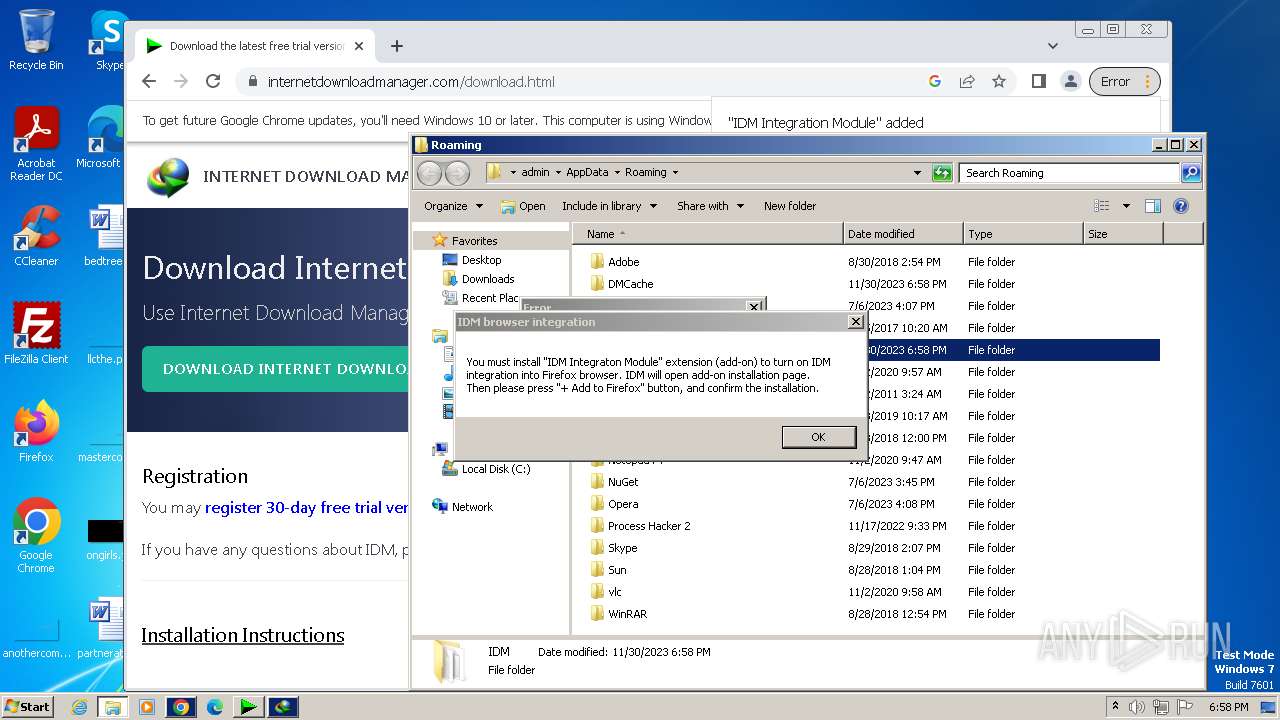Select the Sun folder
1280x720 pixels.
click(x=617, y=570)
